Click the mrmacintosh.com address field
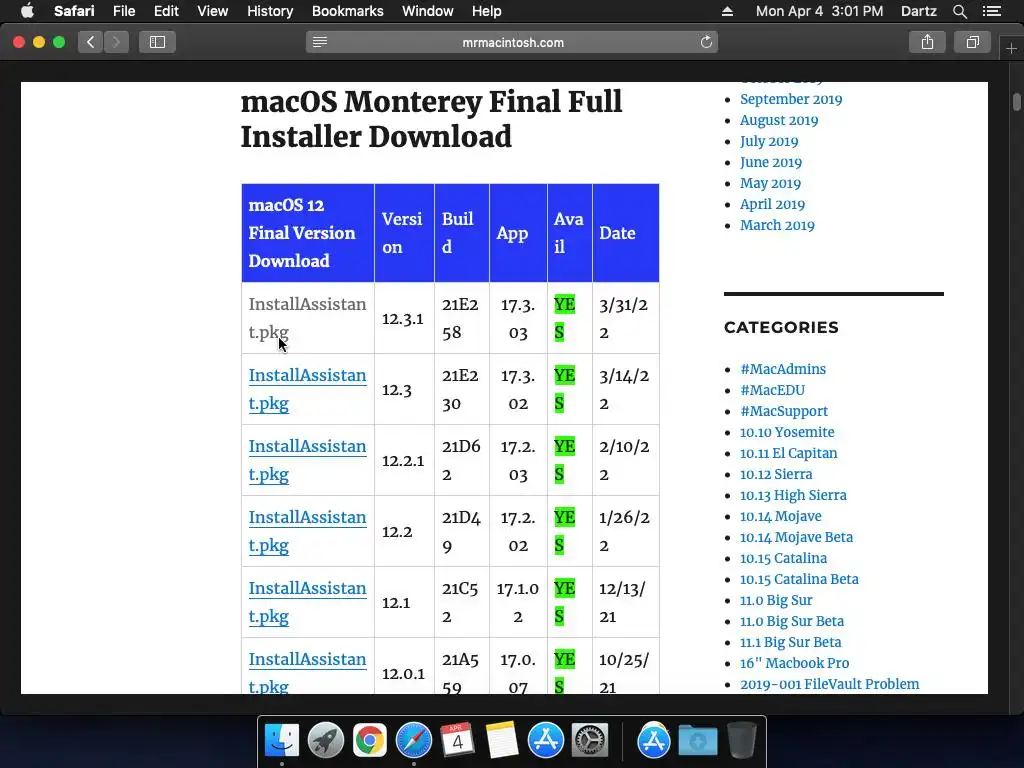1024x768 pixels. tap(512, 42)
